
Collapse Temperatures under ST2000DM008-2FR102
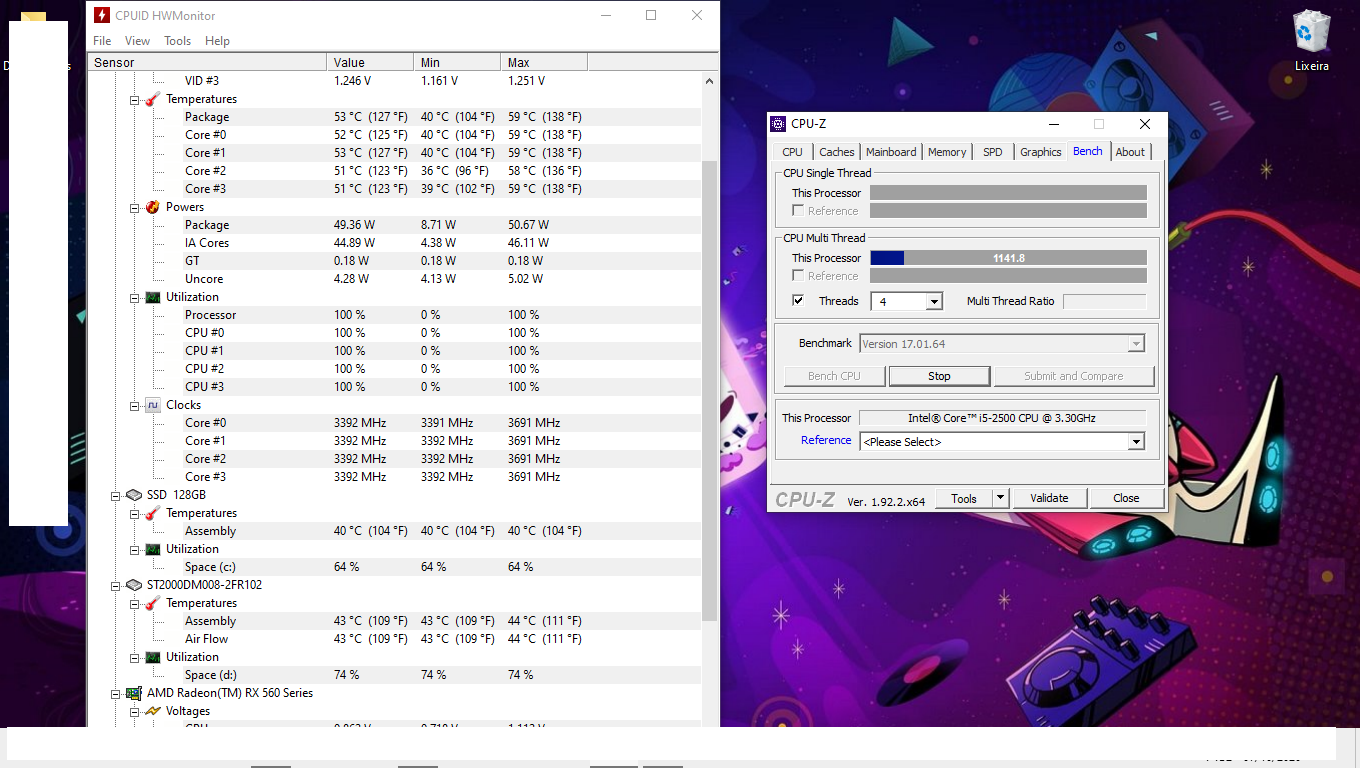[x=134, y=604]
